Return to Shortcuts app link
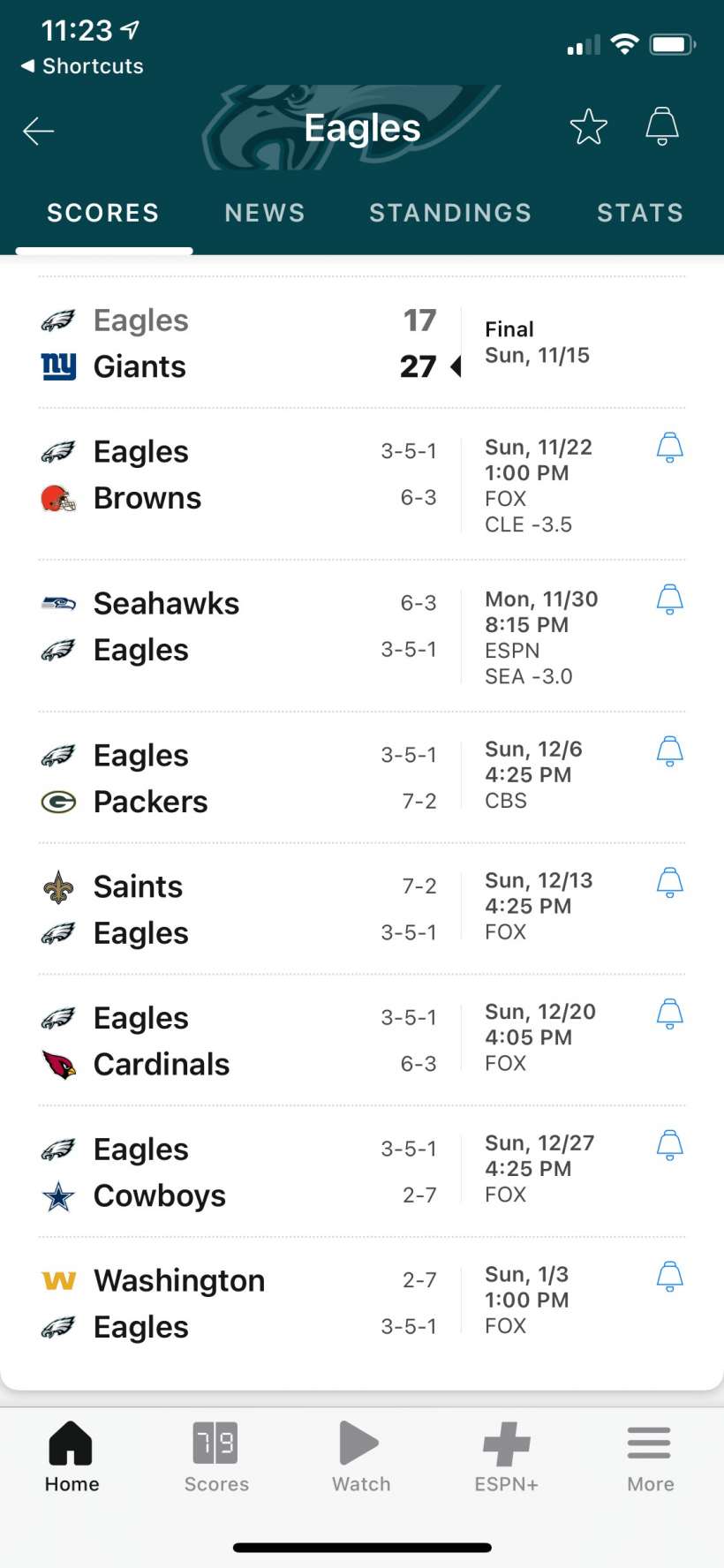The width and height of the screenshot is (724, 1568). pos(83,66)
